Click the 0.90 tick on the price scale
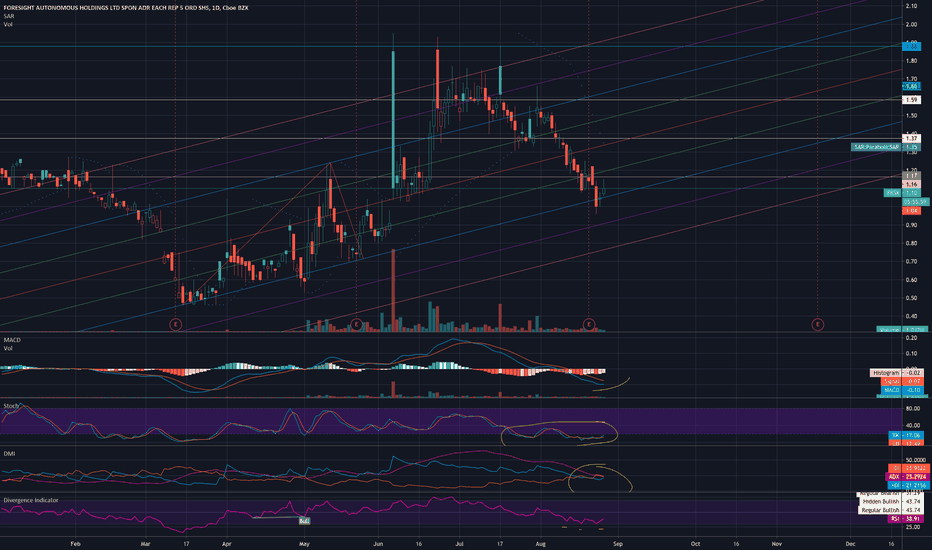932x550 pixels. tap(911, 225)
